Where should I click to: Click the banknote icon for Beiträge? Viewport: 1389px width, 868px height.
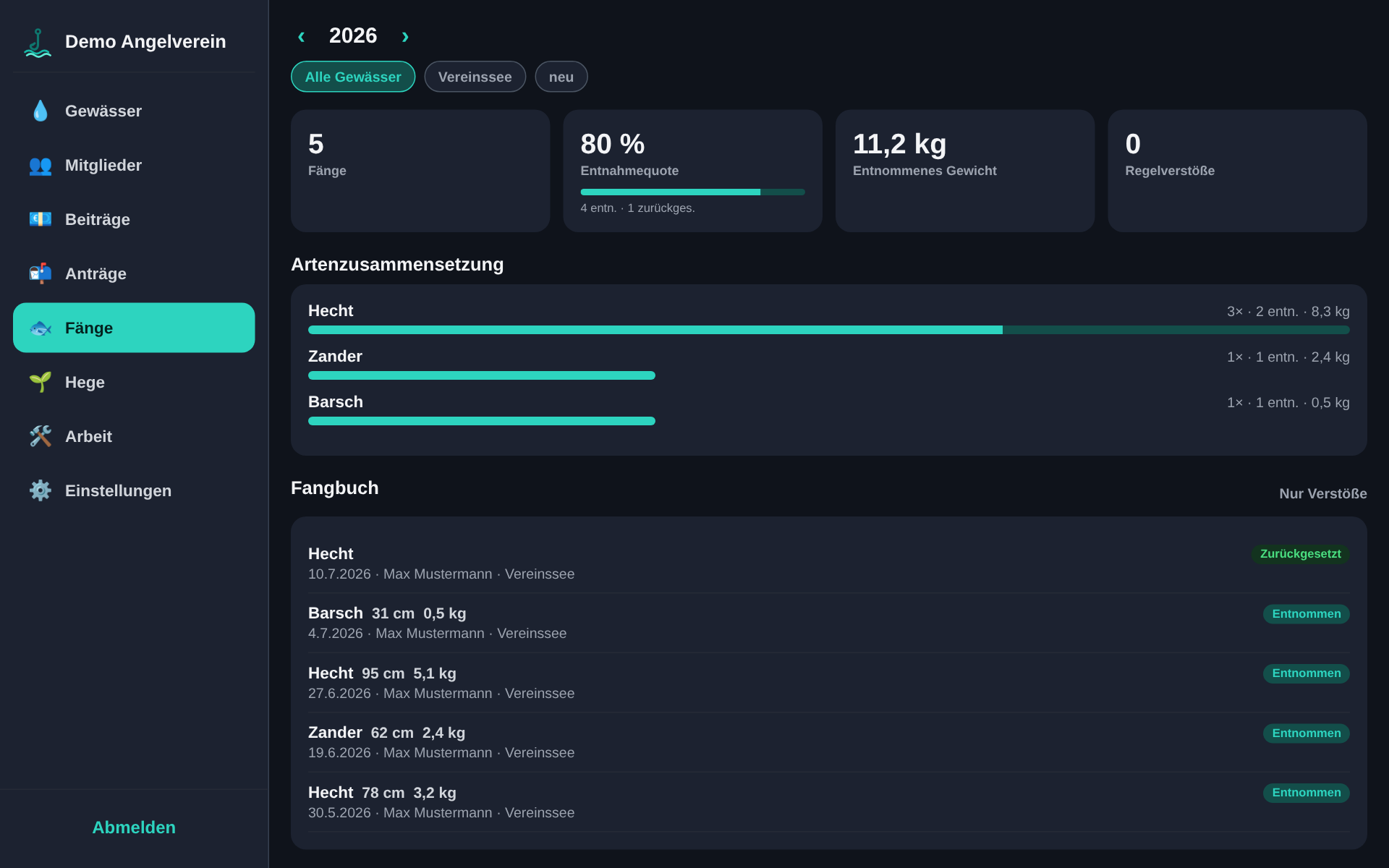coord(41,219)
